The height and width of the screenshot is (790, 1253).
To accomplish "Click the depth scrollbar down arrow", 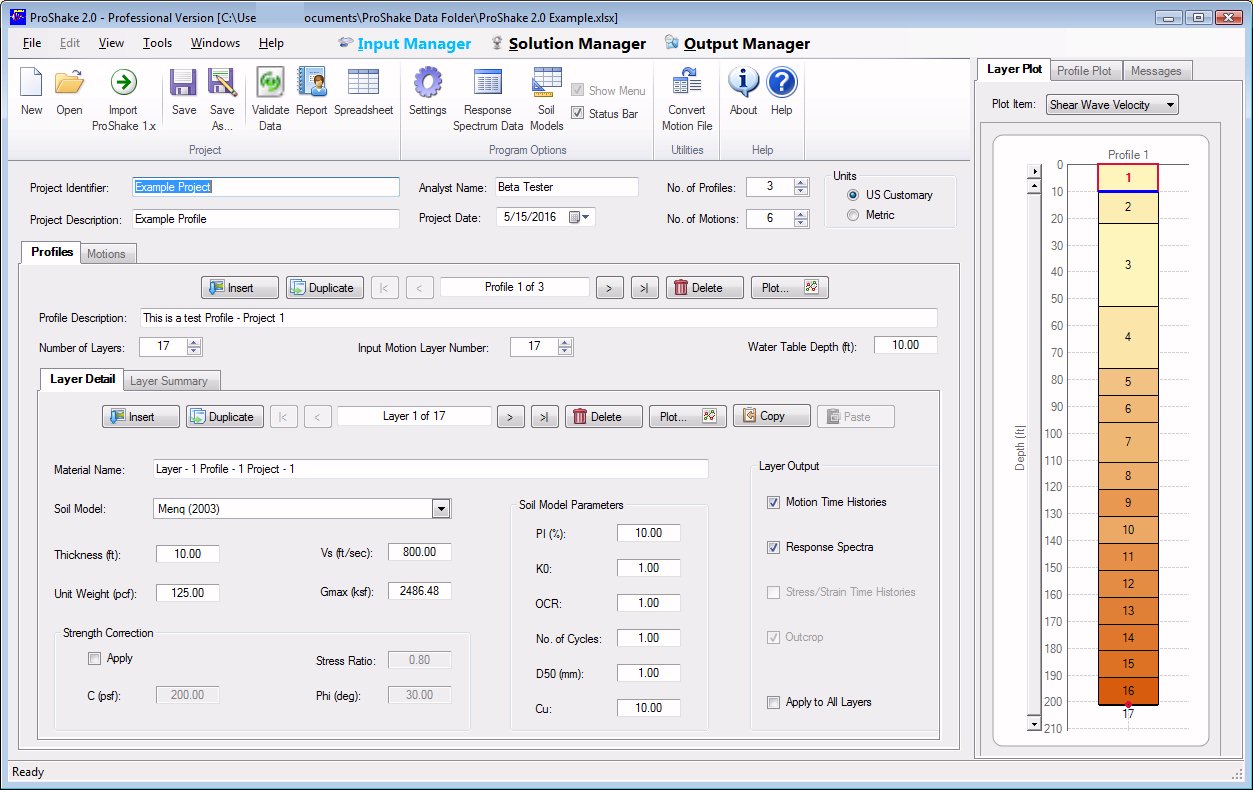I will 1034,722.
